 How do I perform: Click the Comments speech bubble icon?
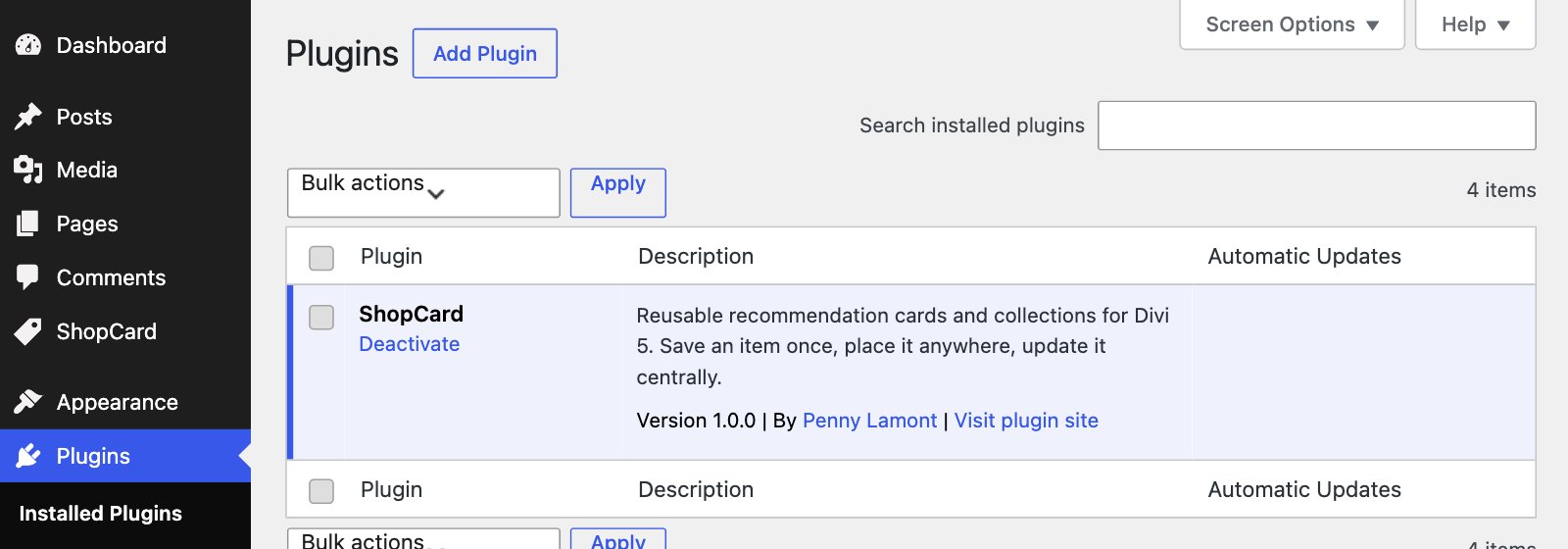click(x=28, y=277)
